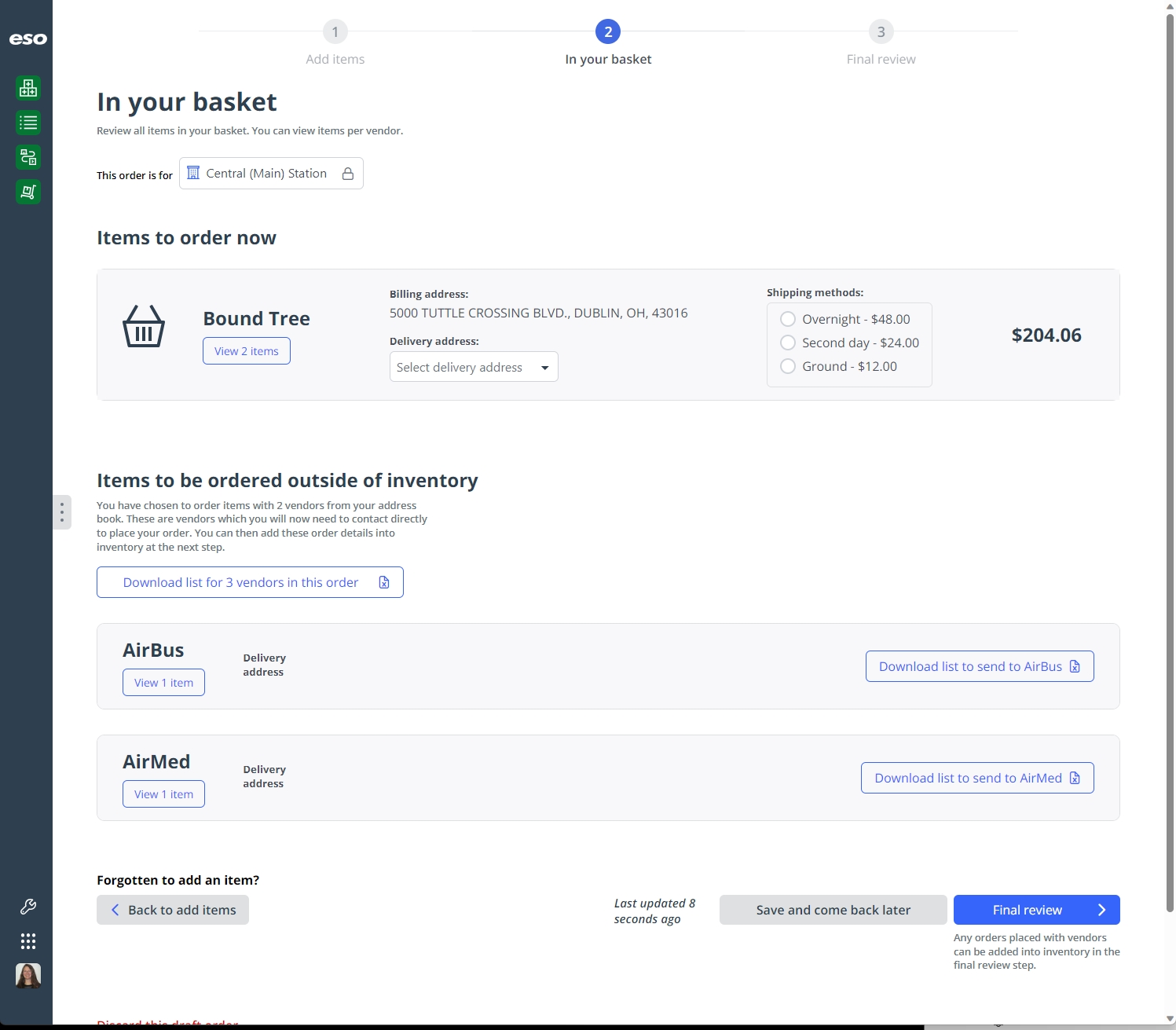The image size is (1176, 1030).
Task: Click the spreadsheet icon on 3 vendors download
Action: [384, 582]
